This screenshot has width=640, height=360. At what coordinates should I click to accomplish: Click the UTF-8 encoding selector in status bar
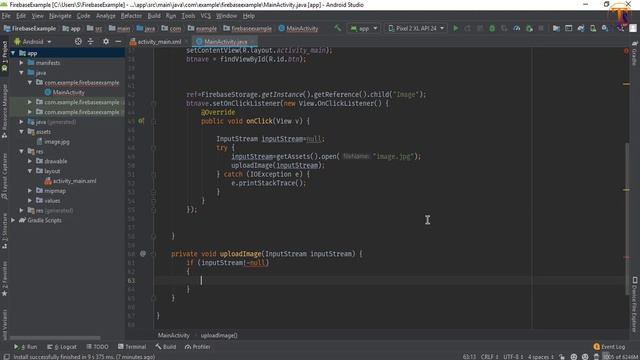click(513, 357)
